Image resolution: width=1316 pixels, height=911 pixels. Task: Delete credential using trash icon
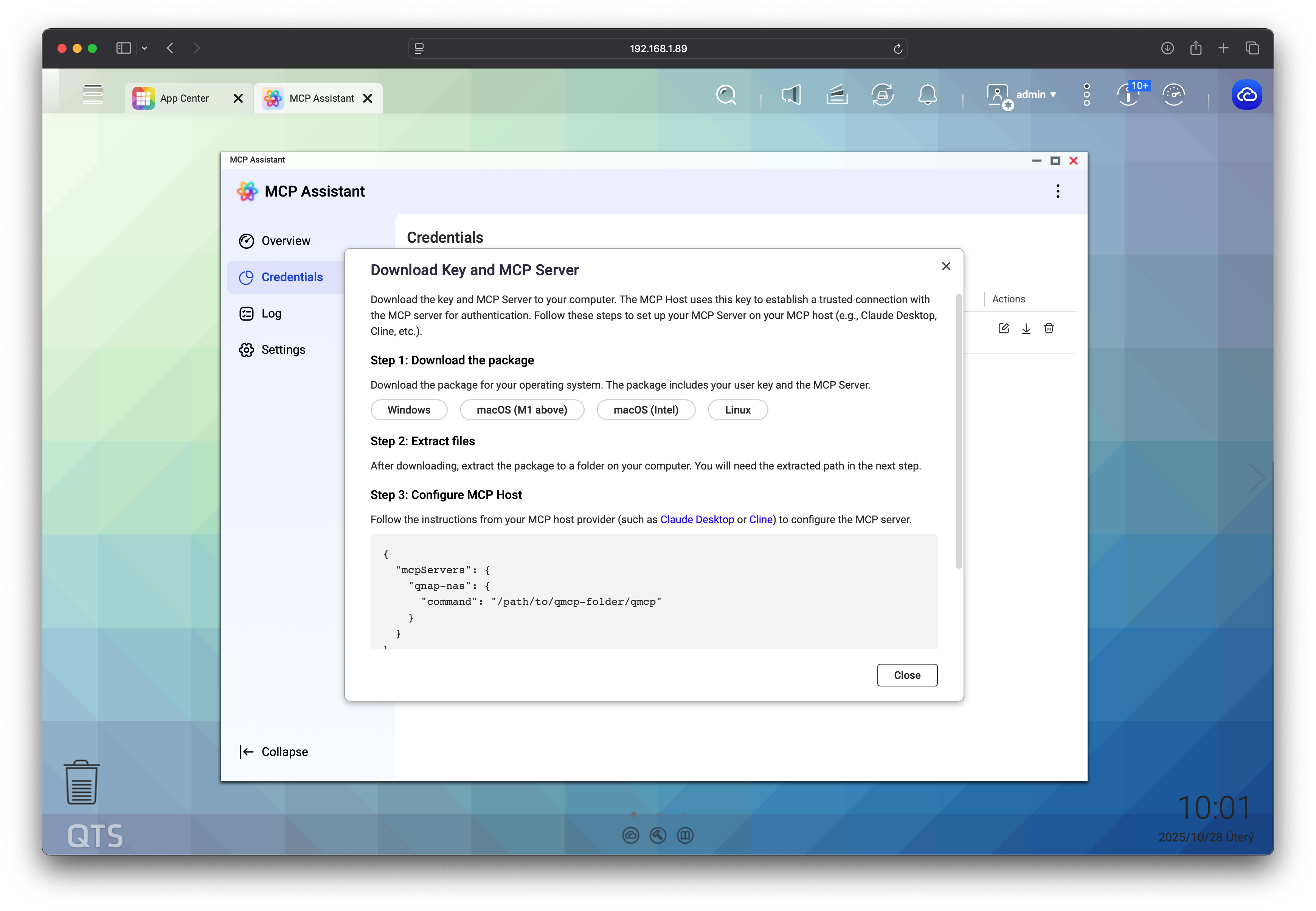[x=1049, y=328]
